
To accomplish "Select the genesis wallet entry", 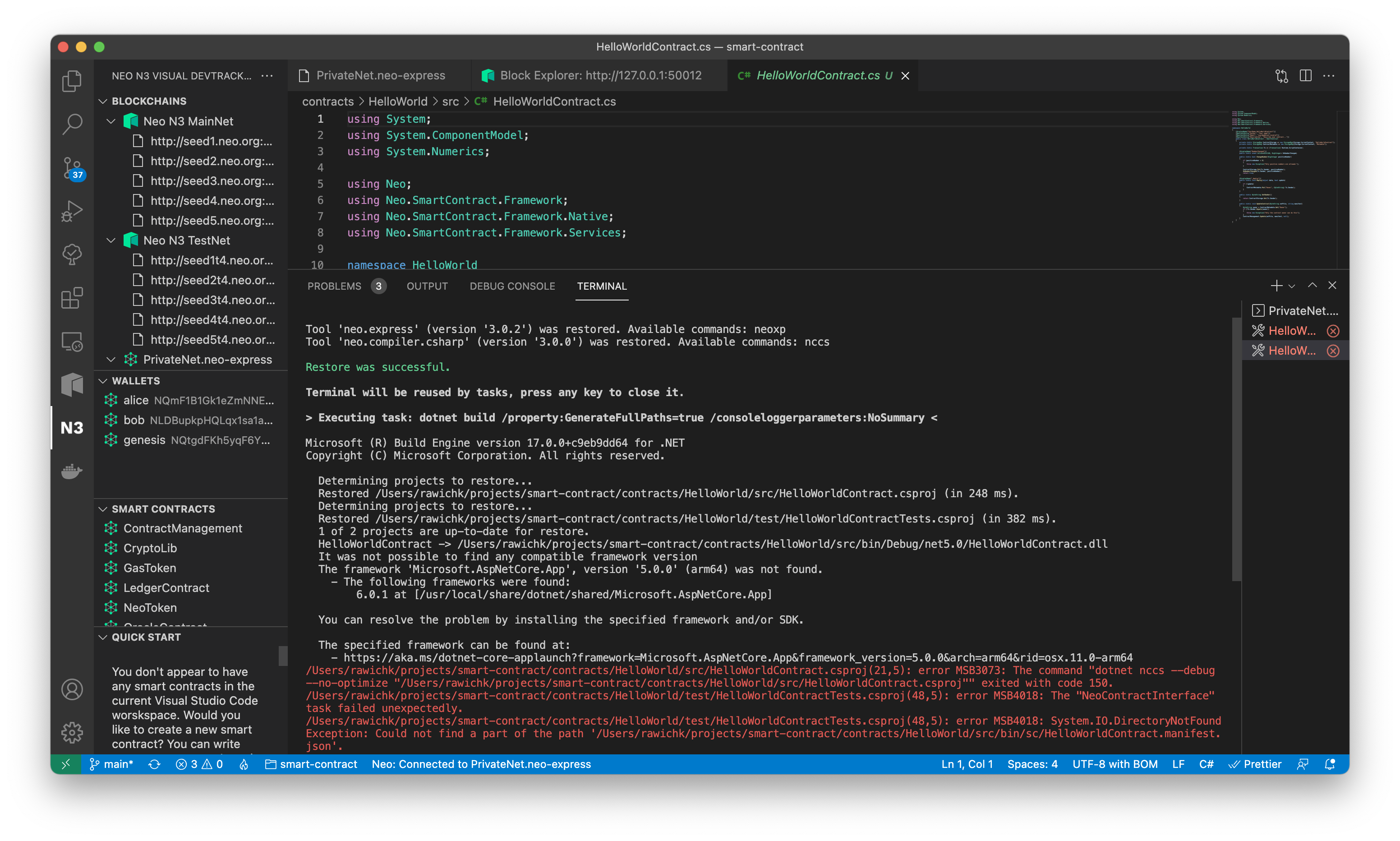I will click(x=144, y=440).
